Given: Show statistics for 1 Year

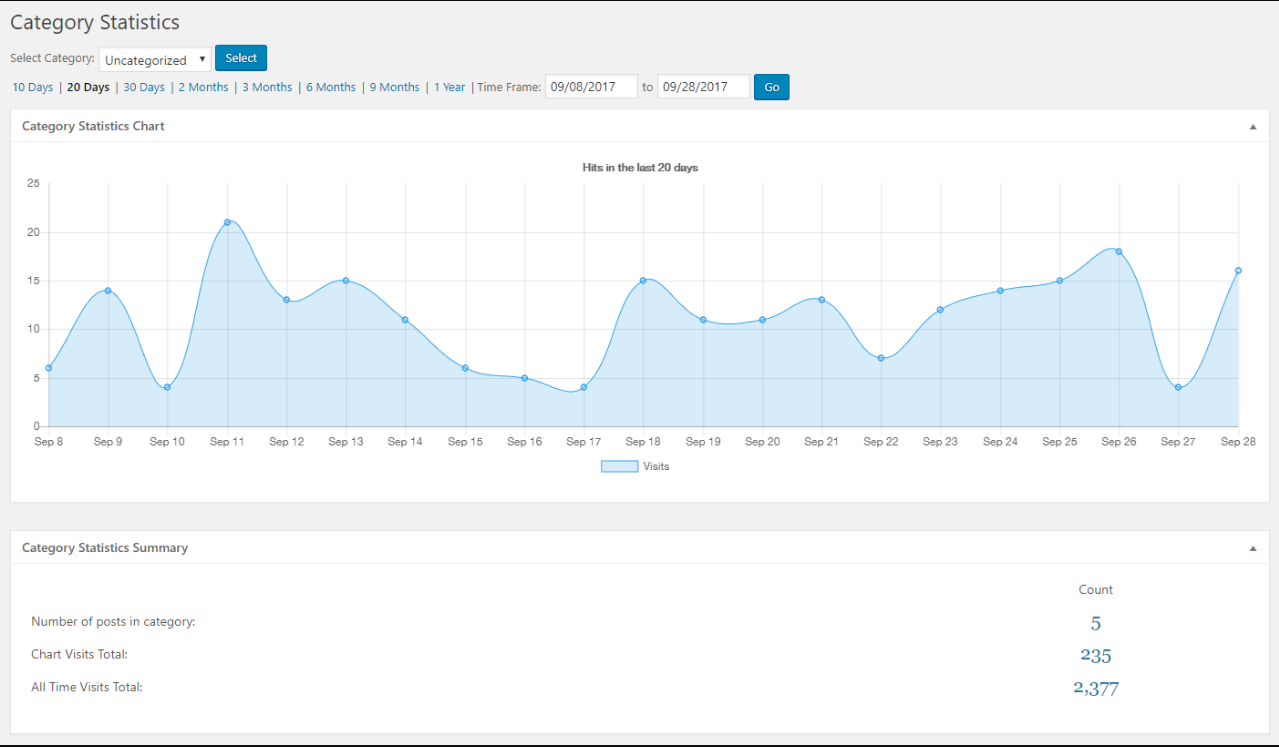Looking at the screenshot, I should pyautogui.click(x=449, y=87).
